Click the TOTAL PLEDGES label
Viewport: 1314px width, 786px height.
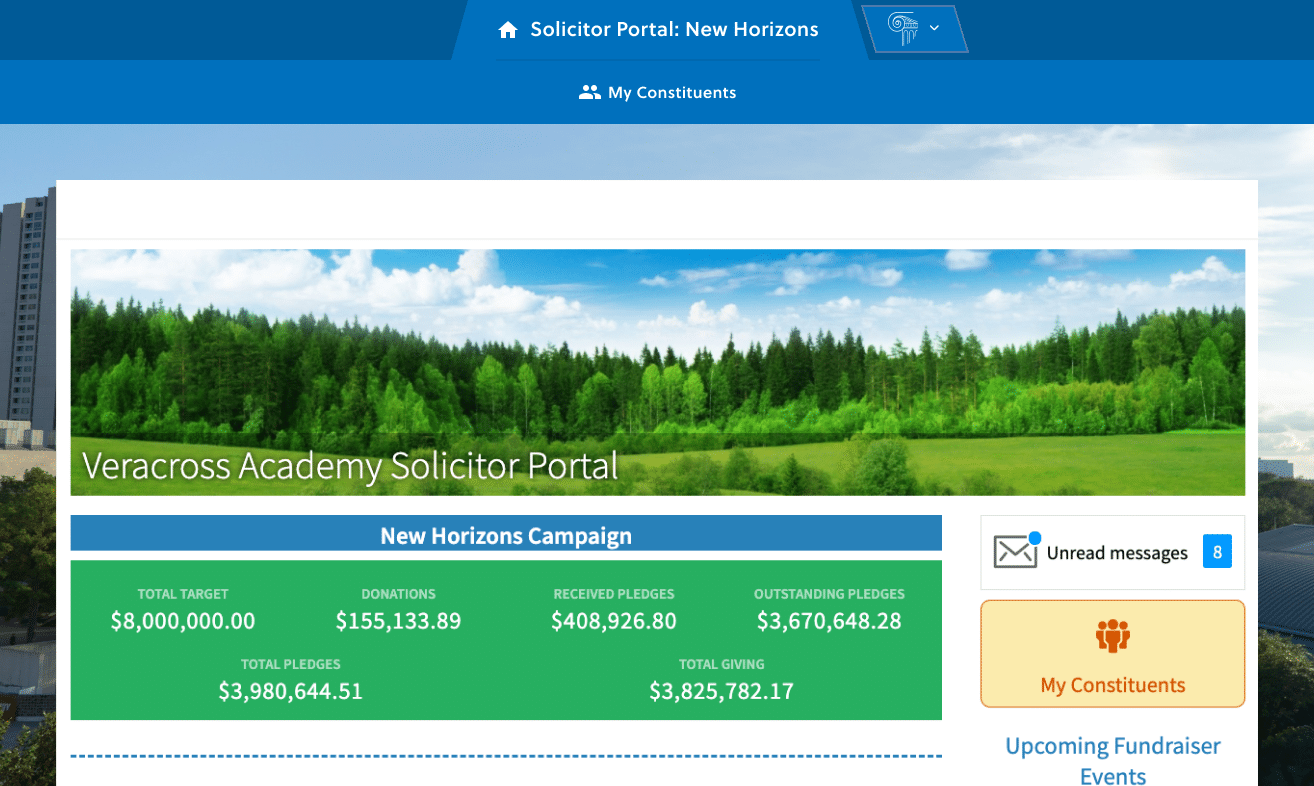pos(291,664)
